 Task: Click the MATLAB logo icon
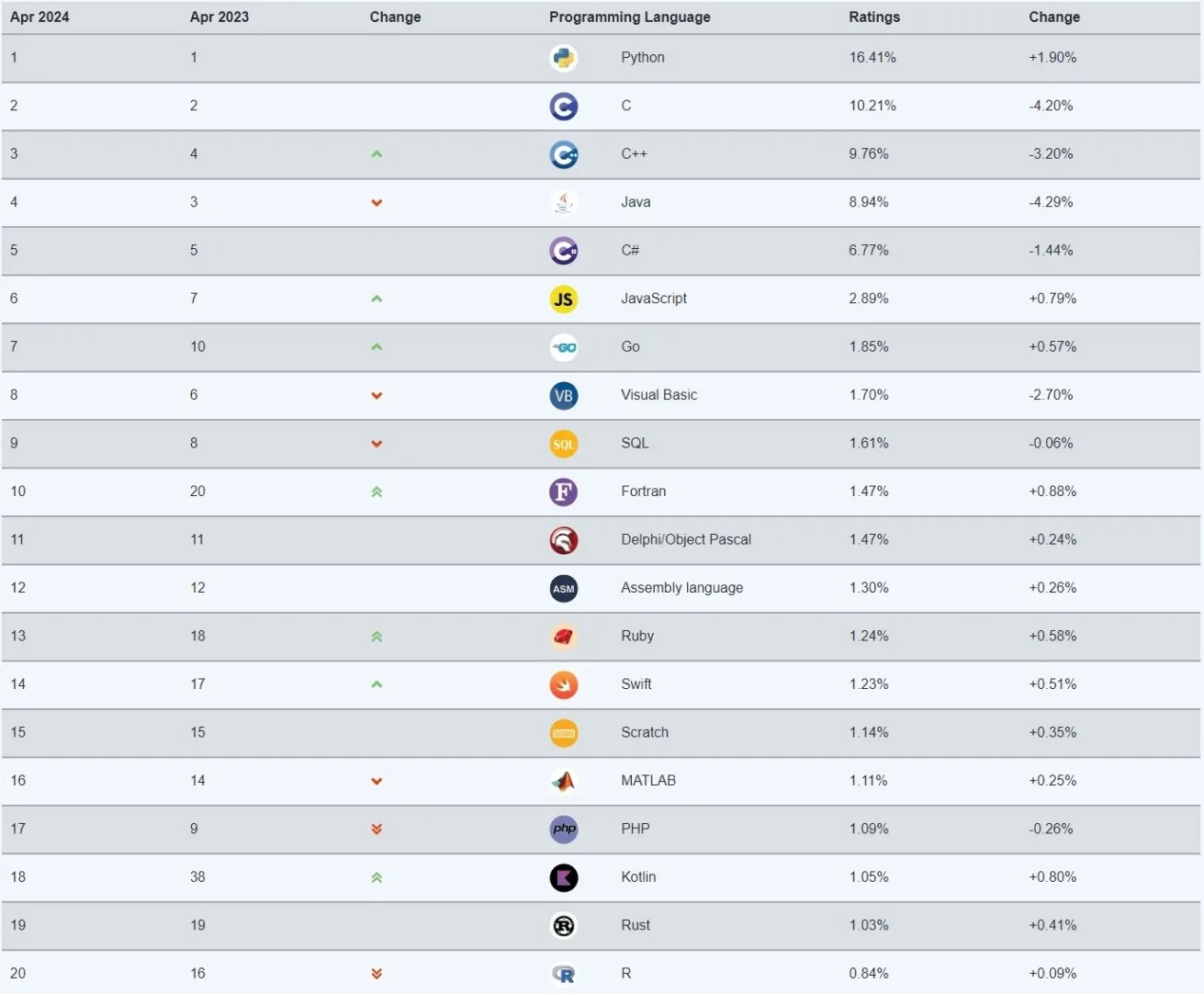(563, 782)
